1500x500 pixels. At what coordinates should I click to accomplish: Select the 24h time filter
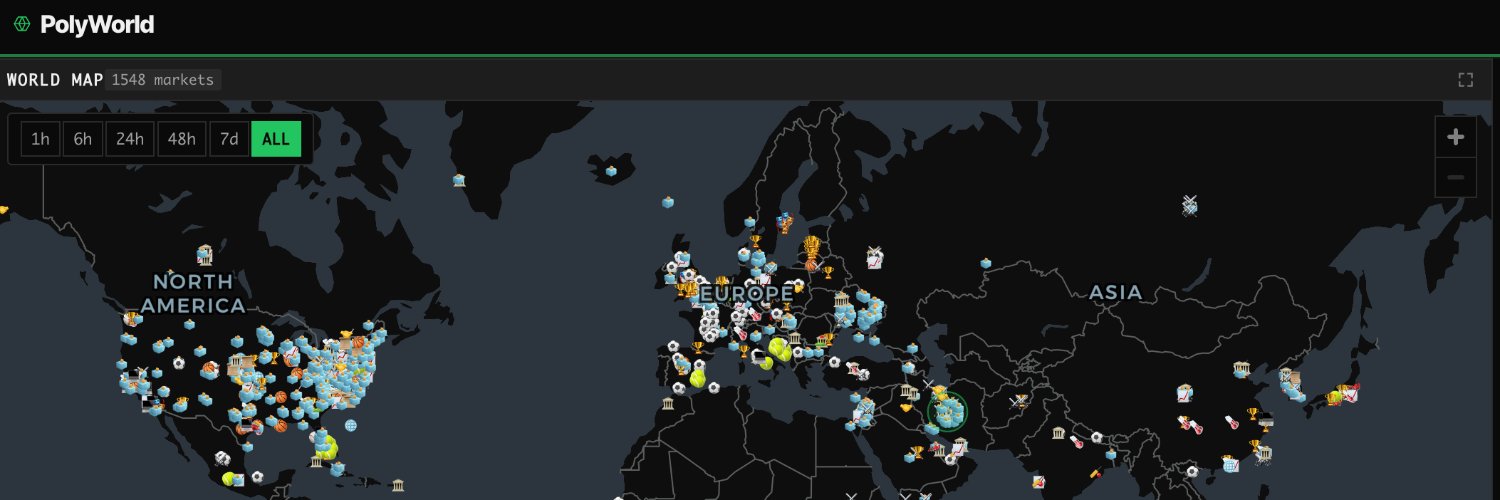[130, 139]
